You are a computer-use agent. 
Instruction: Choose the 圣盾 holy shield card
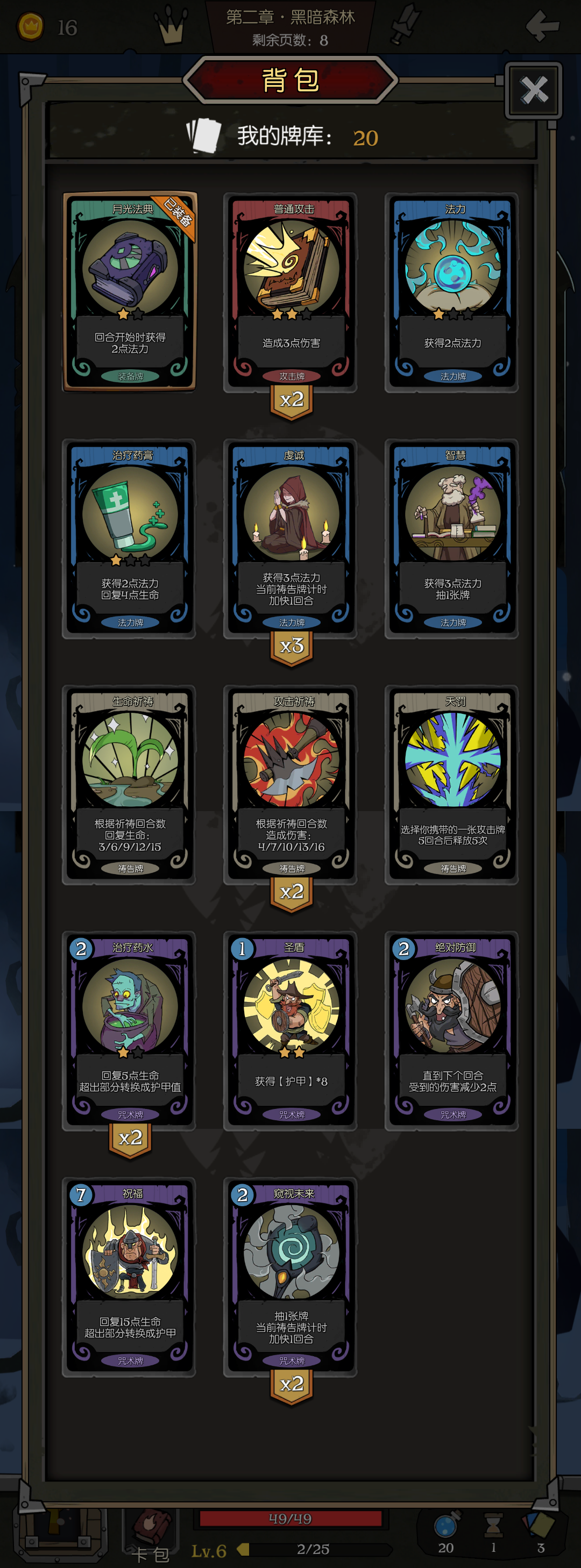(290, 1030)
